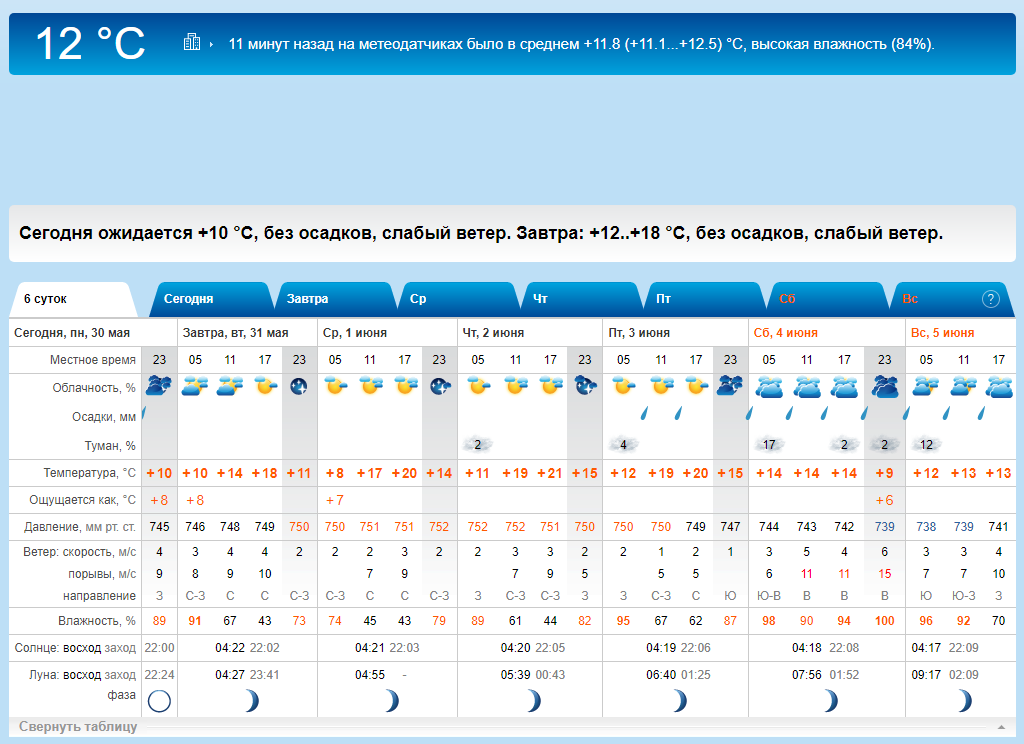Click the help question mark icon

click(x=990, y=299)
